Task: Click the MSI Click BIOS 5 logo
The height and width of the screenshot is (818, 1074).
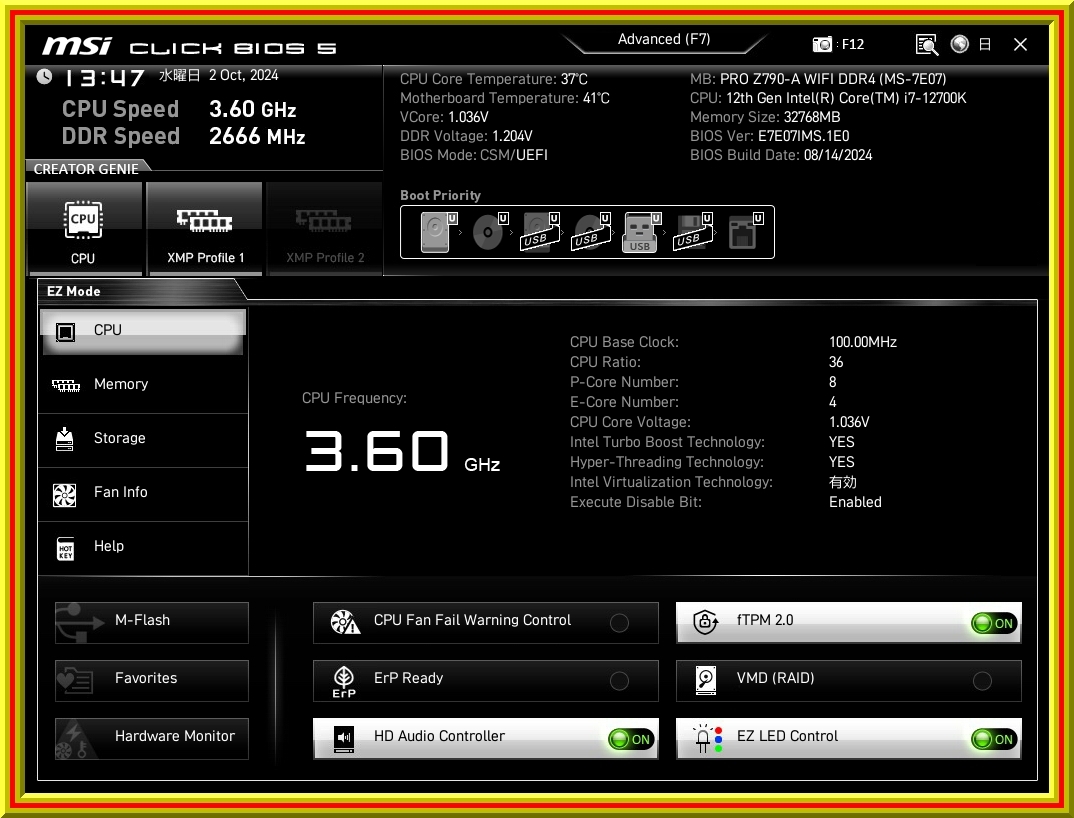Action: (x=189, y=47)
